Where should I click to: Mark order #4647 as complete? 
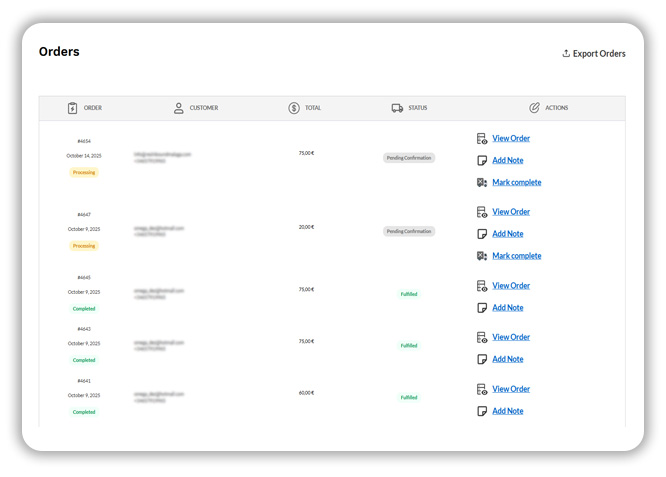(516, 256)
